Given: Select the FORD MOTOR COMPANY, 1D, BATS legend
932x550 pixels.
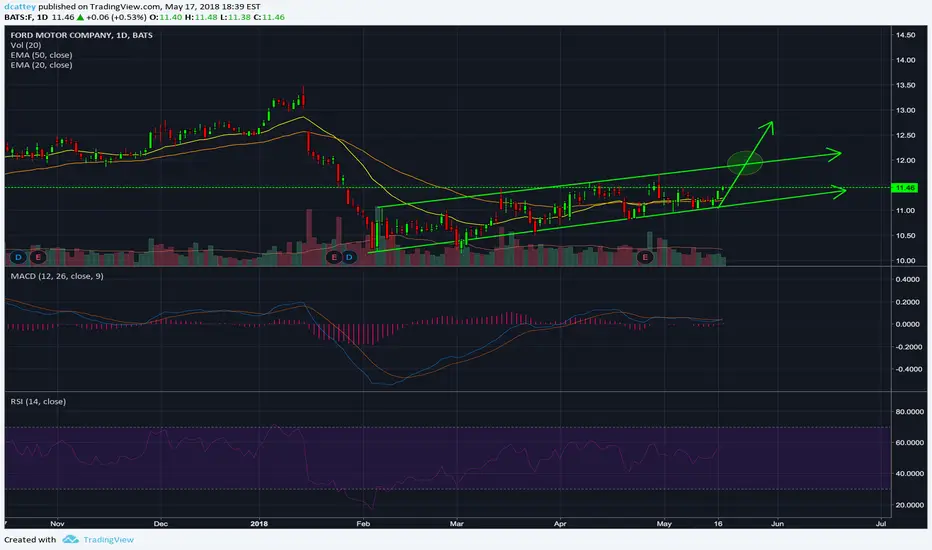Looking at the screenshot, I should tap(81, 35).
